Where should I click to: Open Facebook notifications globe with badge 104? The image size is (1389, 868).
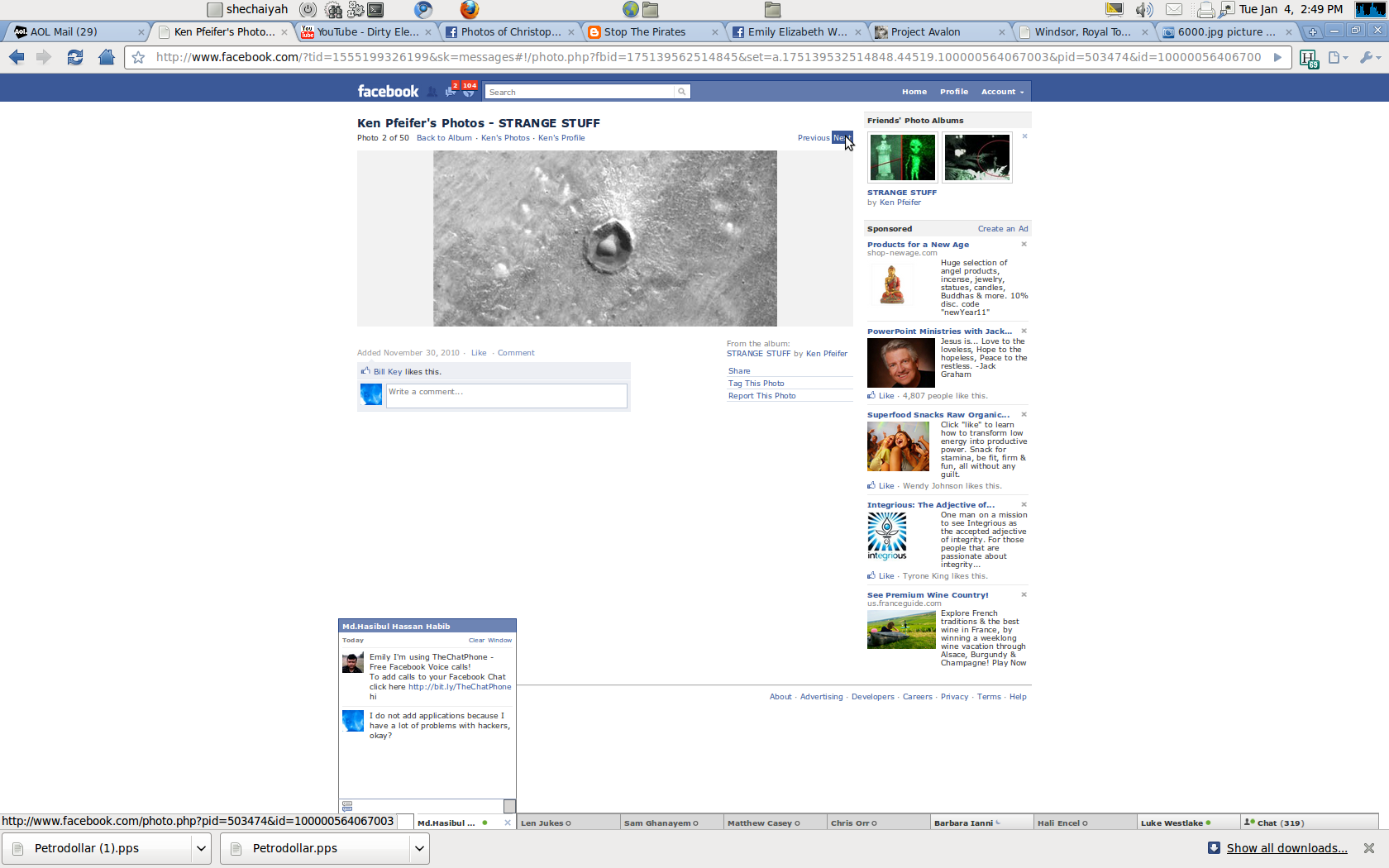[x=469, y=90]
